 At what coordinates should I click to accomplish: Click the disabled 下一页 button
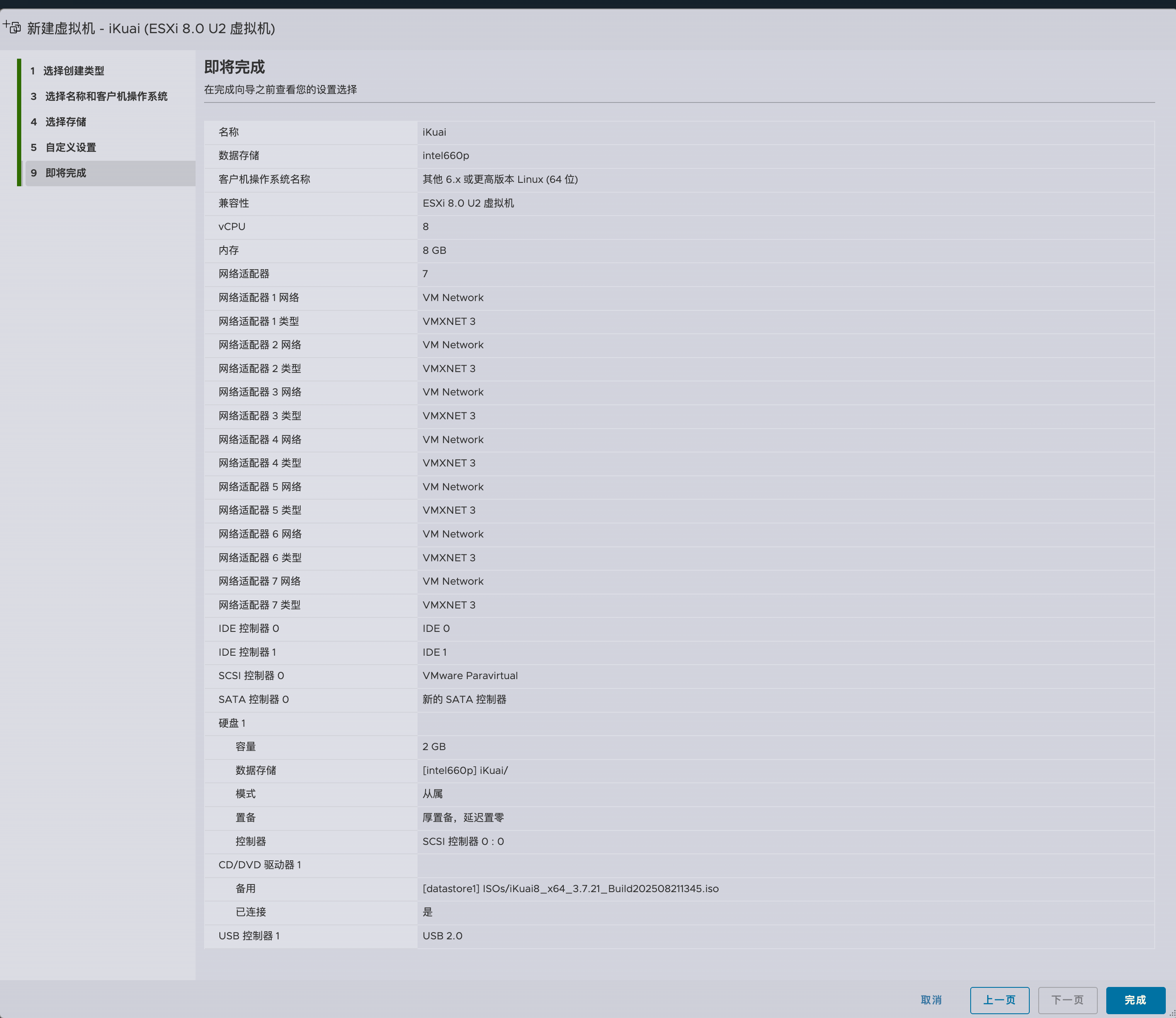1067,1000
